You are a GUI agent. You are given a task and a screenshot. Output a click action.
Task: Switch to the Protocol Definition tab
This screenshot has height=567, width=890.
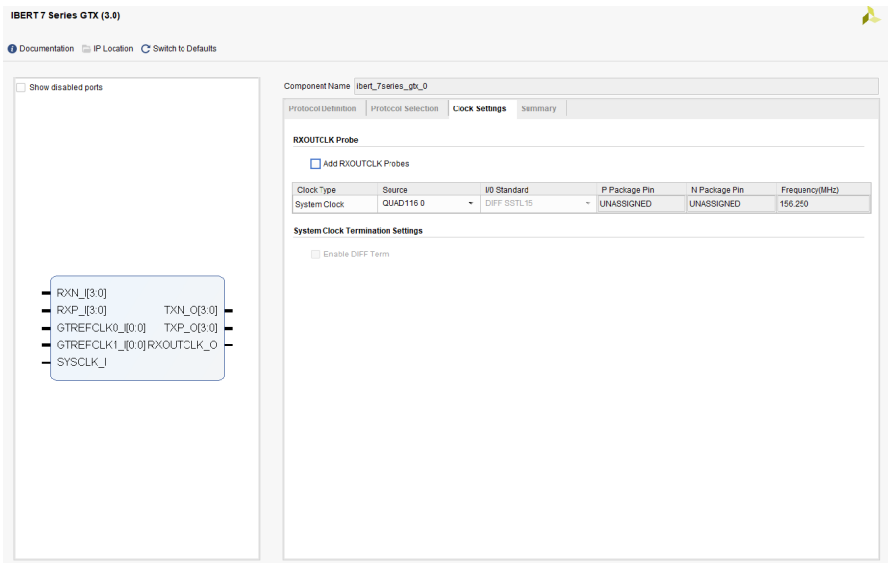click(x=322, y=108)
